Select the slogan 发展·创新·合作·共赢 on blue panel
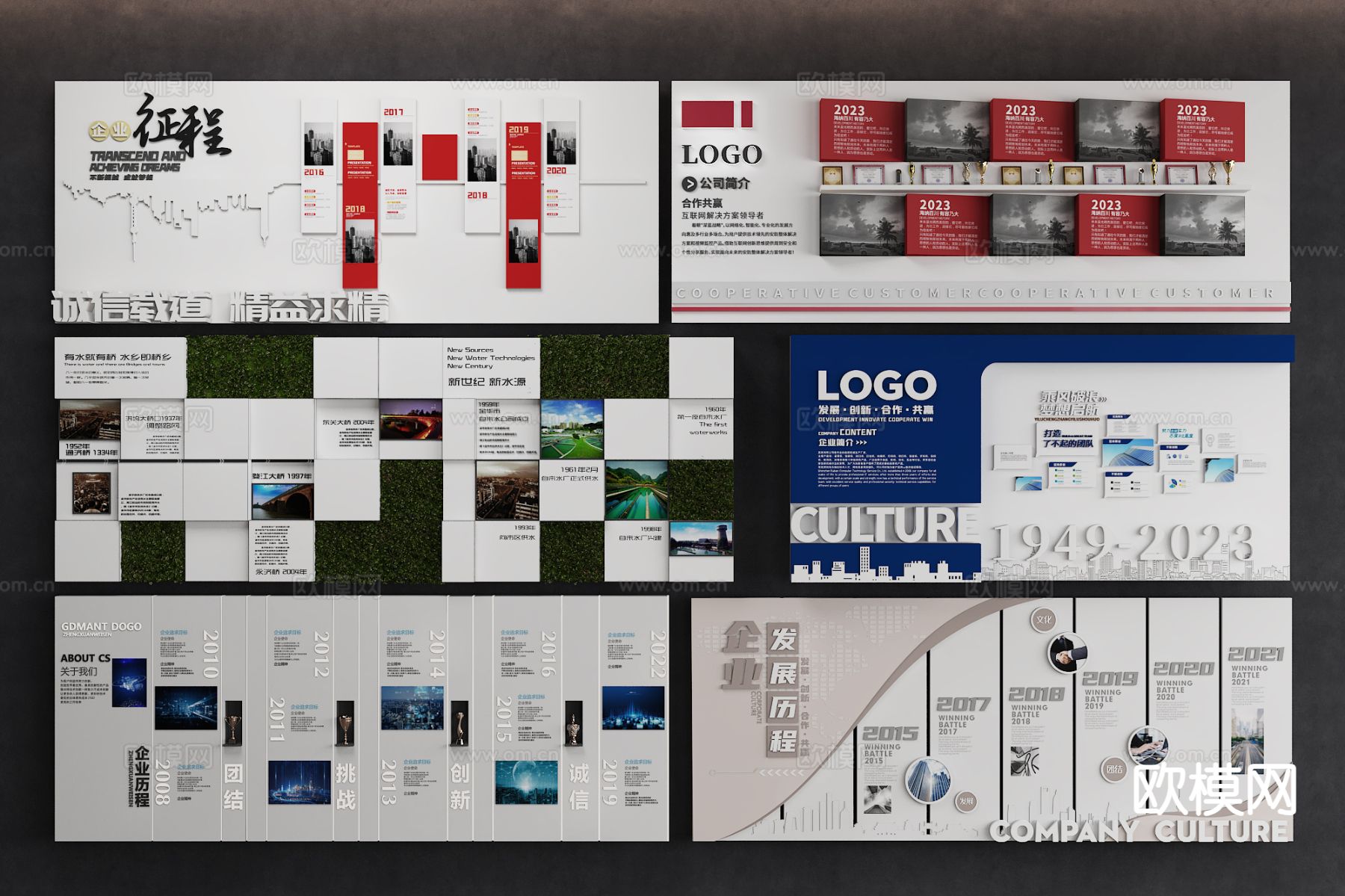1345x896 pixels. pyautogui.click(x=876, y=410)
